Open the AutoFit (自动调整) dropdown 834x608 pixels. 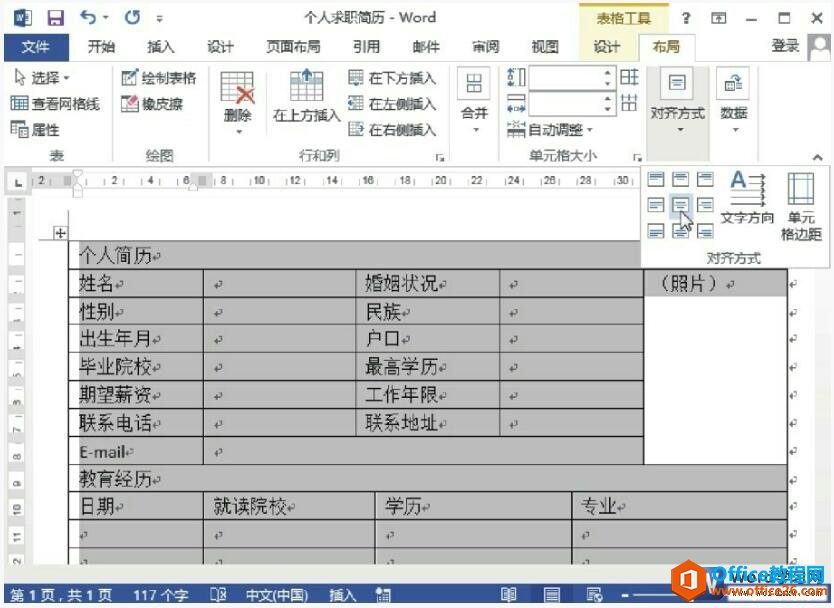[x=549, y=129]
